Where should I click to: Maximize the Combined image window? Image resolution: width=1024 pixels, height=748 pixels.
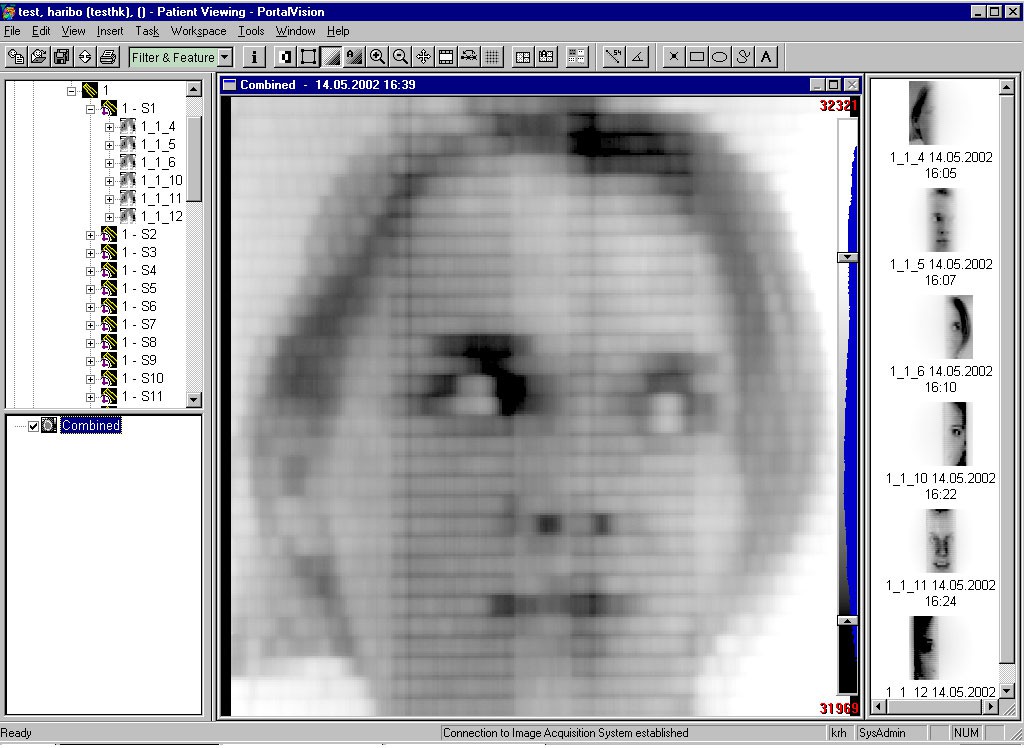click(x=834, y=85)
